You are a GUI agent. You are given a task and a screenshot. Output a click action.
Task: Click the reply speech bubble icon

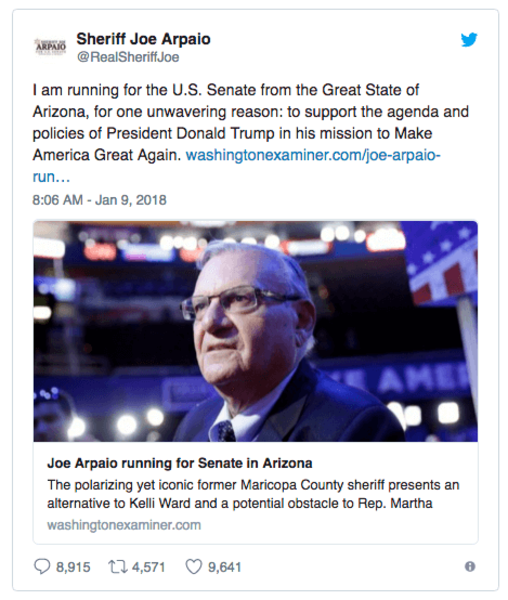tap(42, 567)
